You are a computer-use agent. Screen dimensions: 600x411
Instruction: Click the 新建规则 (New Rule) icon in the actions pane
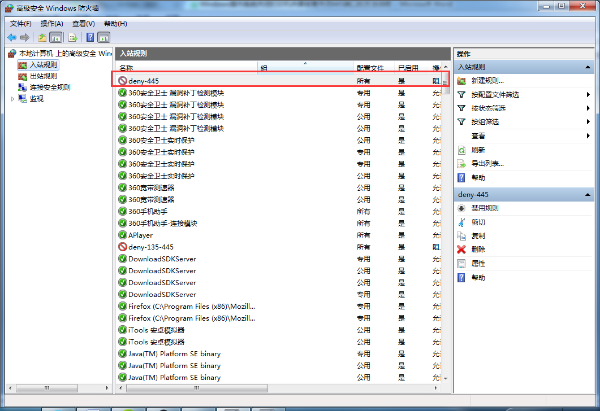click(x=461, y=81)
